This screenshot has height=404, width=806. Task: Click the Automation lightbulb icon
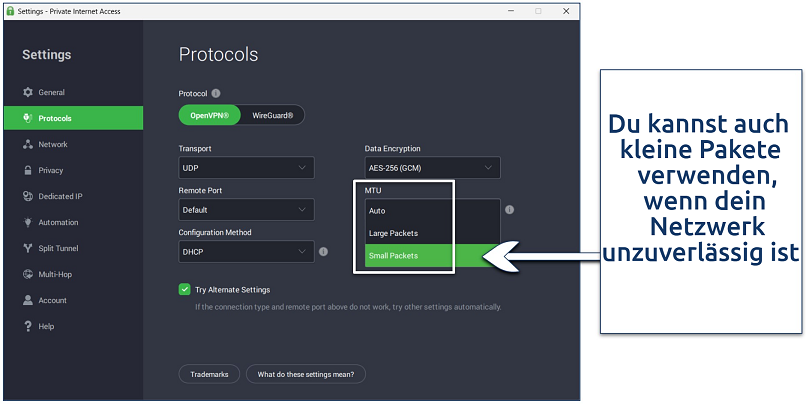coord(28,222)
